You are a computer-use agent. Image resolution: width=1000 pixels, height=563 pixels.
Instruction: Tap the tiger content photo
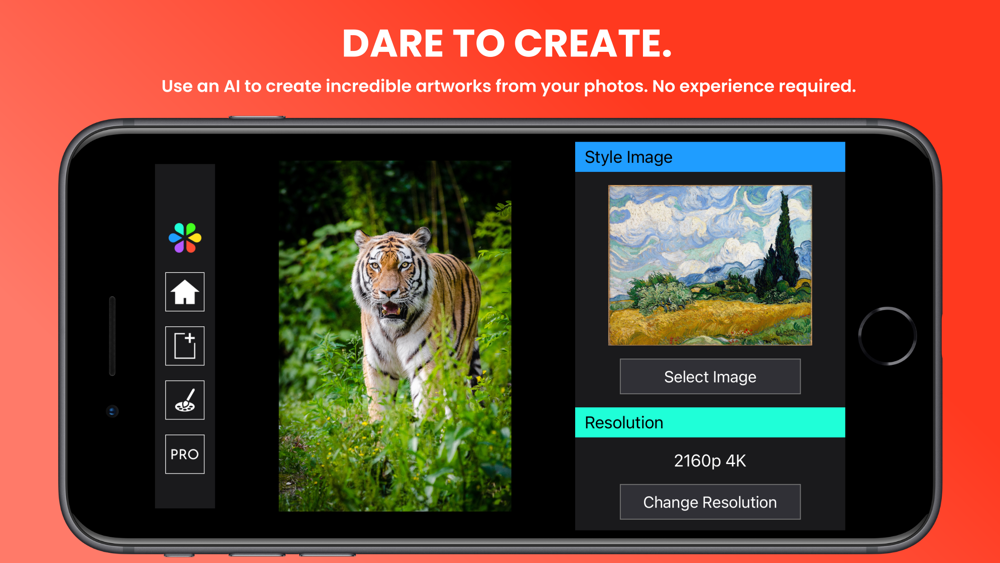[x=395, y=336]
